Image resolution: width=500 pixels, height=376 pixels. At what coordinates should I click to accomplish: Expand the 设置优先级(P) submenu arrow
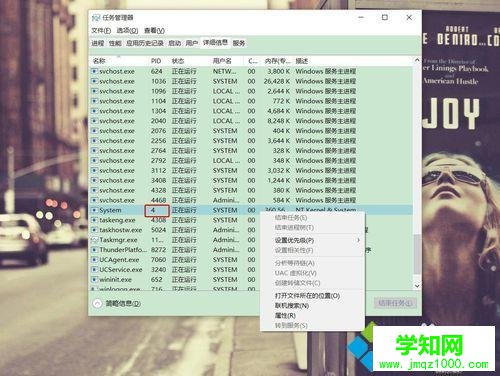pos(358,240)
